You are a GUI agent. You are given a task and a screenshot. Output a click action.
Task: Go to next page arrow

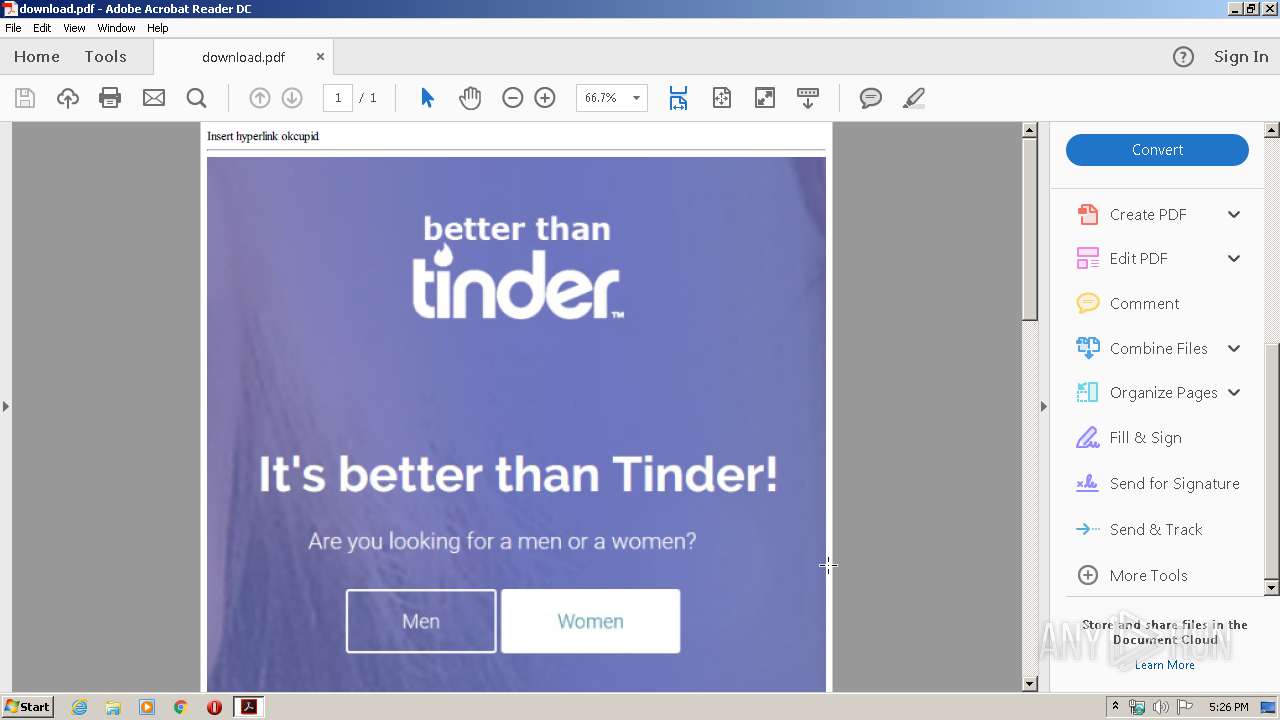pos(292,98)
